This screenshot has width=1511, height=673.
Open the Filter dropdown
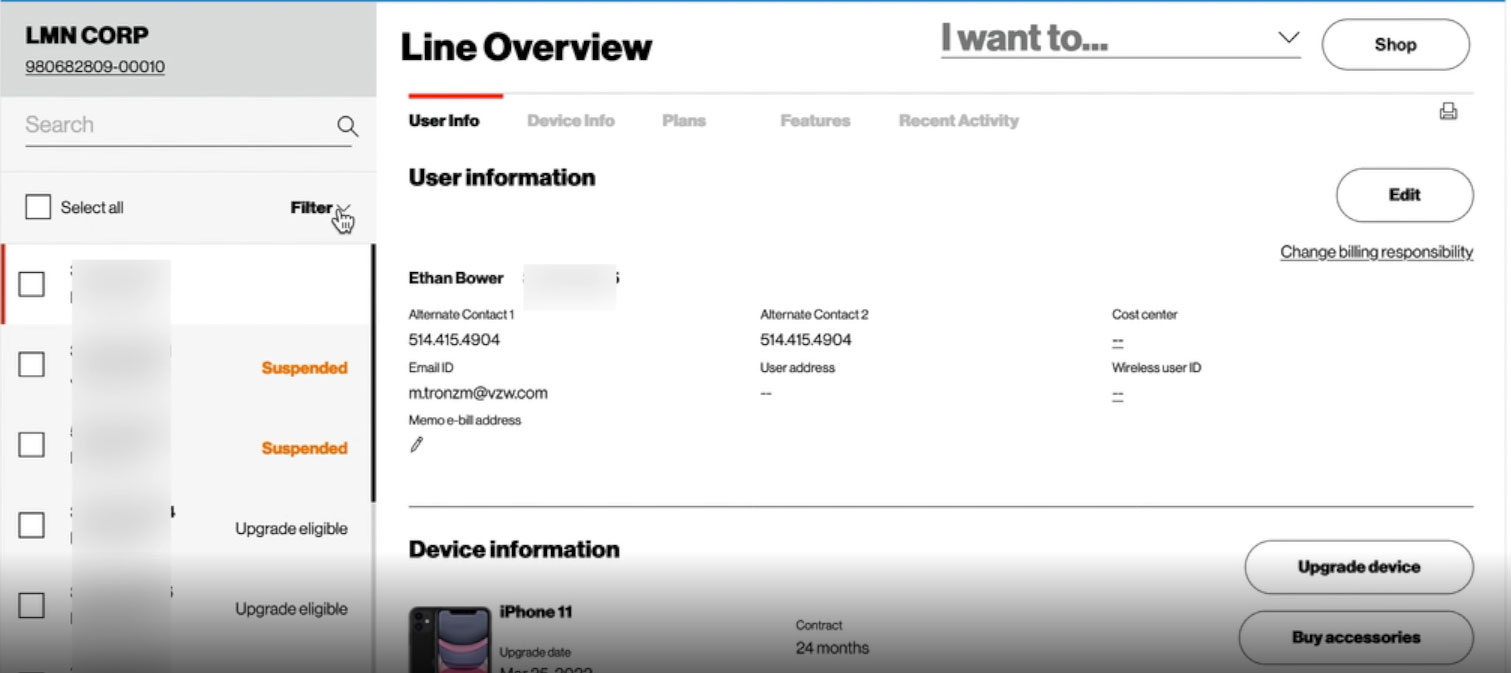pos(320,208)
